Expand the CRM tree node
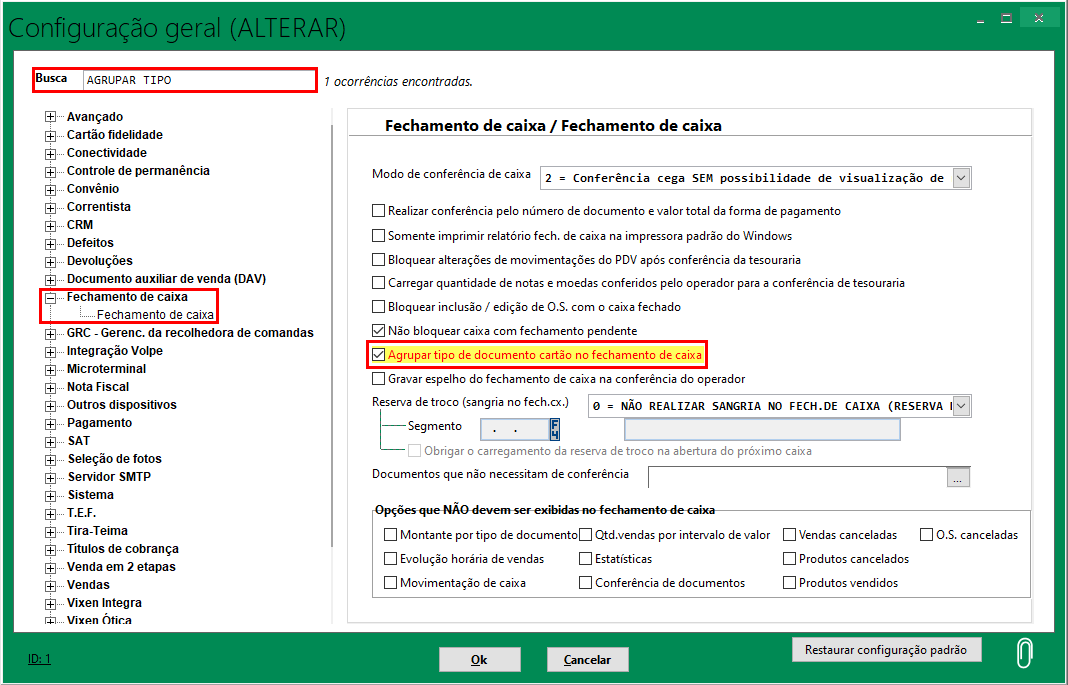The width and height of the screenshot is (1068, 685). 50,225
